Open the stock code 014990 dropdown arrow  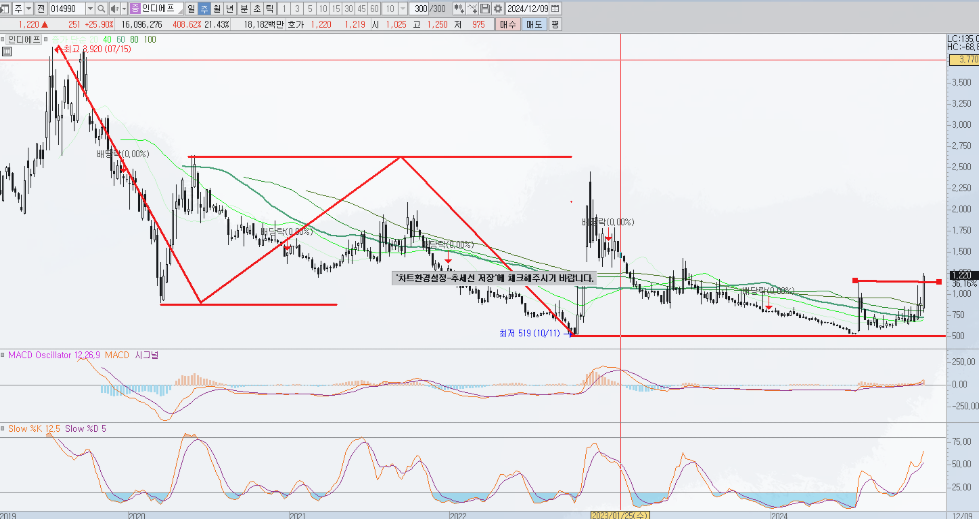pyautogui.click(x=90, y=9)
